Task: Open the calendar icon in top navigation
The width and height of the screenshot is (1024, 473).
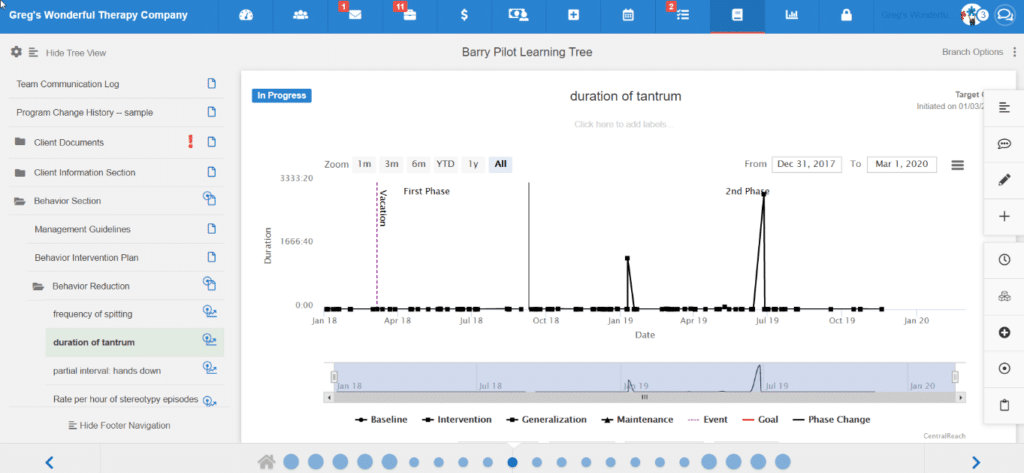Action: click(x=628, y=16)
